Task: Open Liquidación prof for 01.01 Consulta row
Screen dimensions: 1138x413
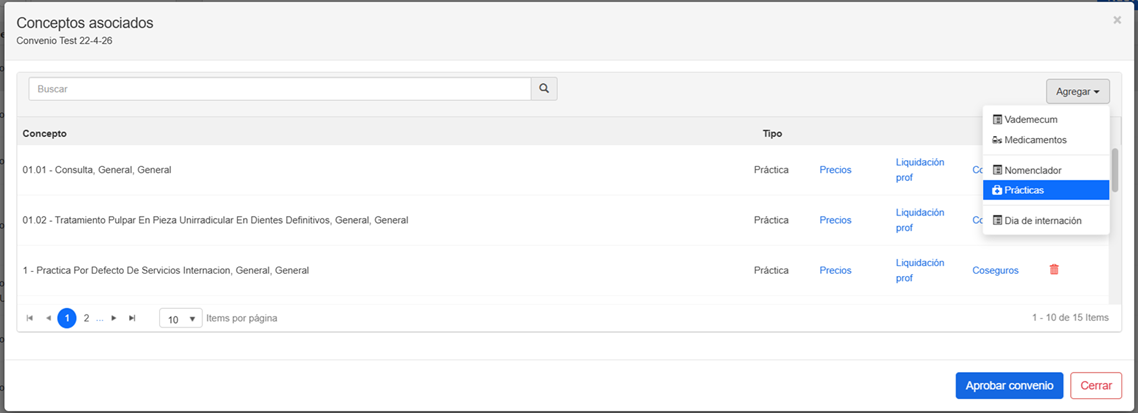Action: pyautogui.click(x=920, y=170)
